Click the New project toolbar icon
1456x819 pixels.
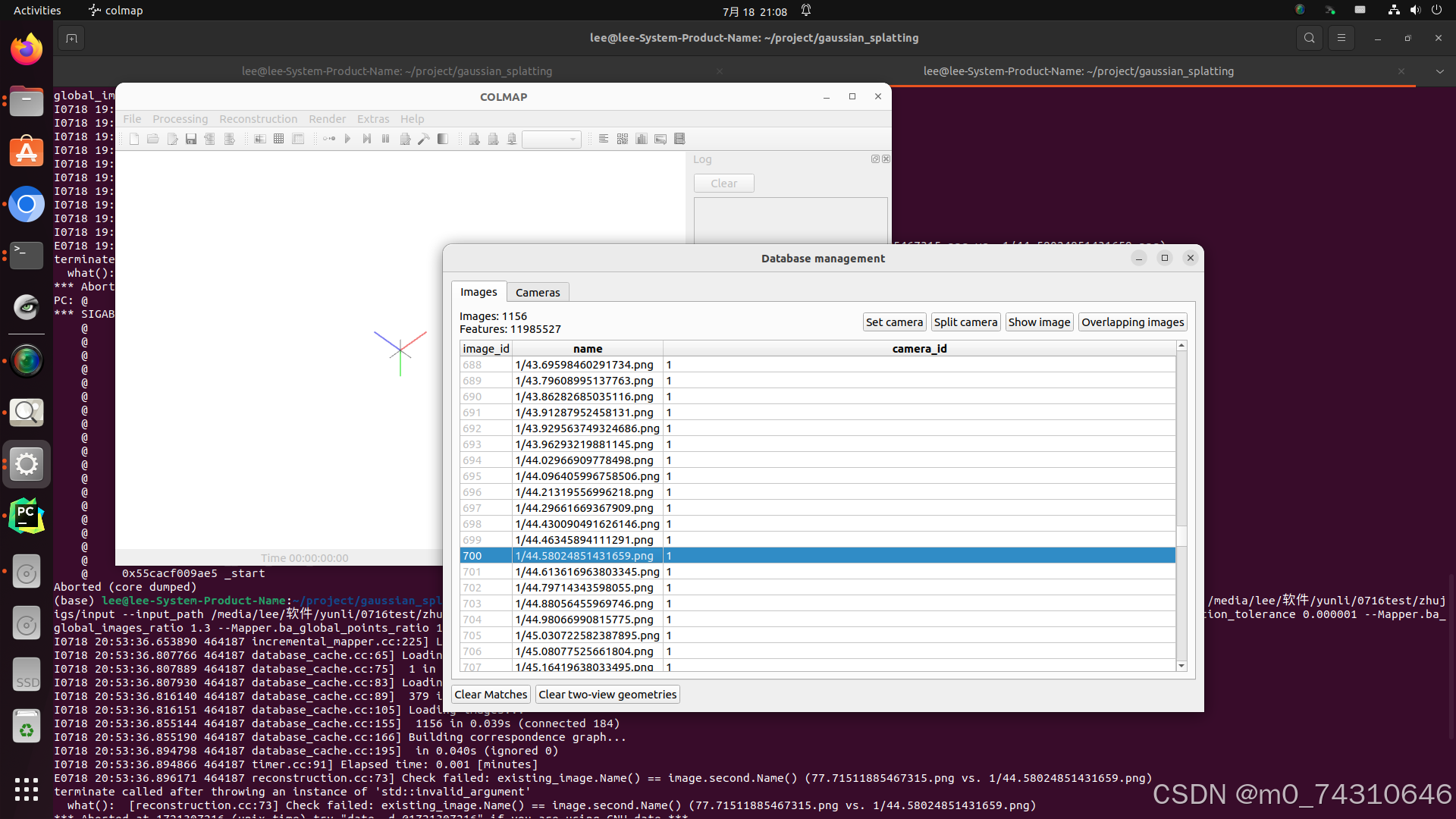tap(134, 139)
